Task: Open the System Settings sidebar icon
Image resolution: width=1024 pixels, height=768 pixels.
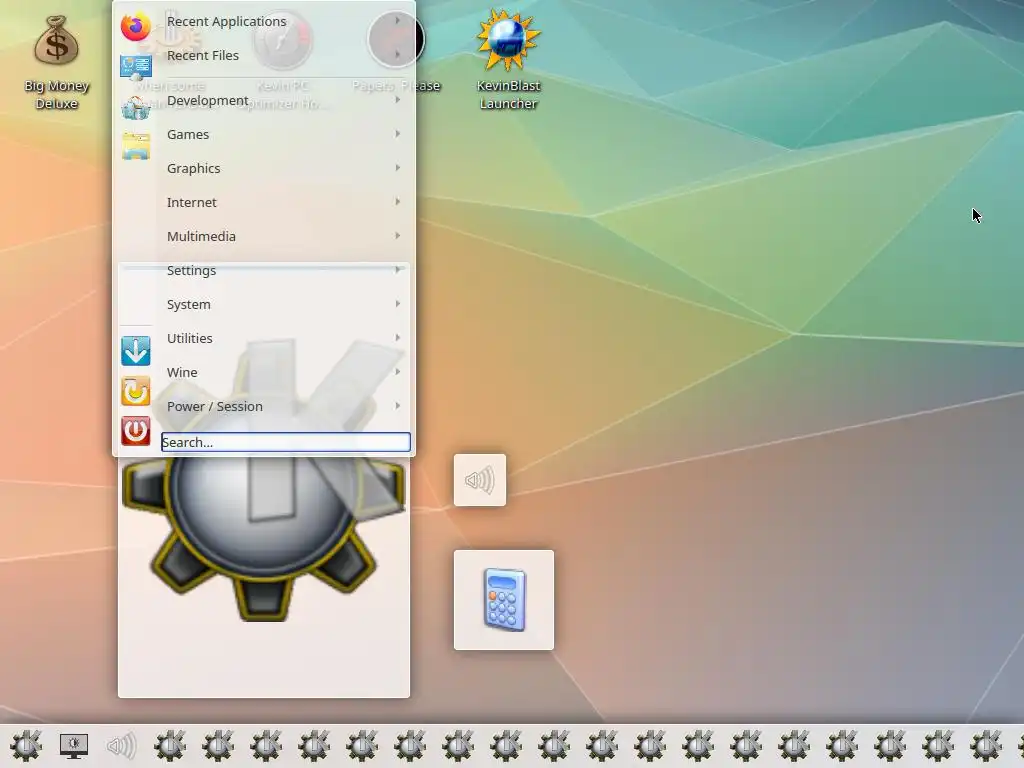Action: point(136,67)
